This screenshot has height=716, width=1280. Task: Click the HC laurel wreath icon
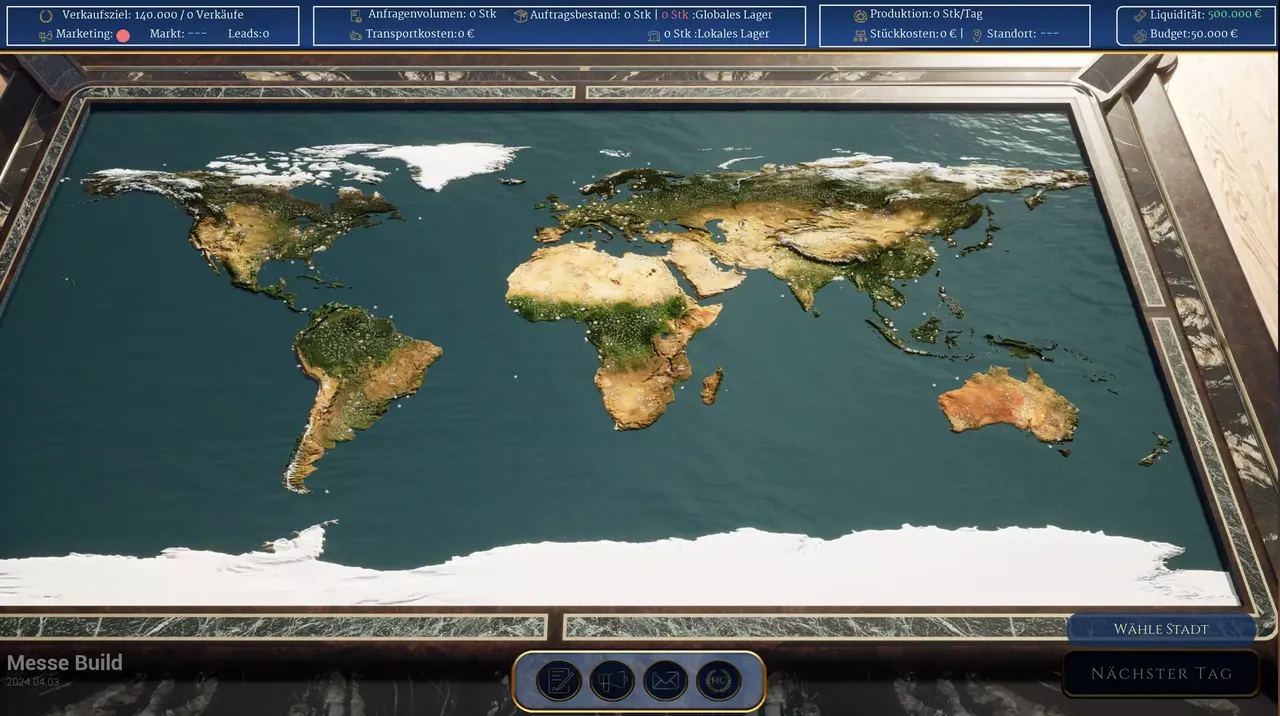click(718, 681)
